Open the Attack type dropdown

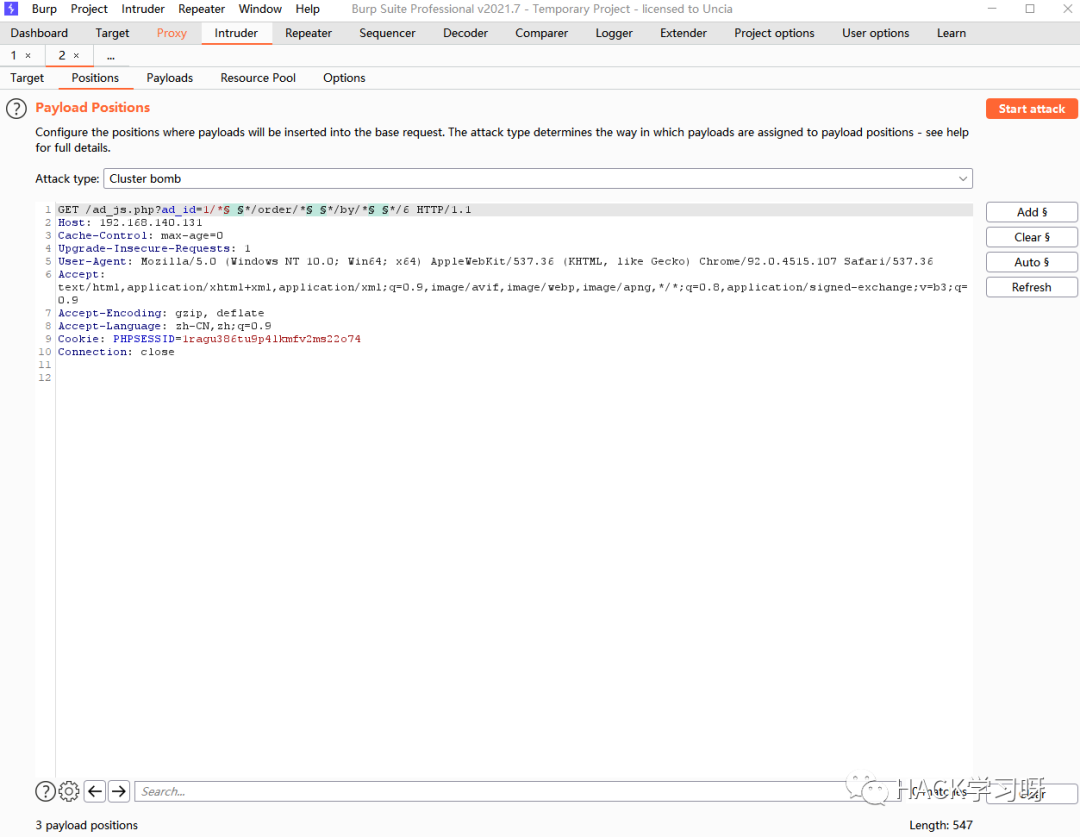(x=538, y=178)
